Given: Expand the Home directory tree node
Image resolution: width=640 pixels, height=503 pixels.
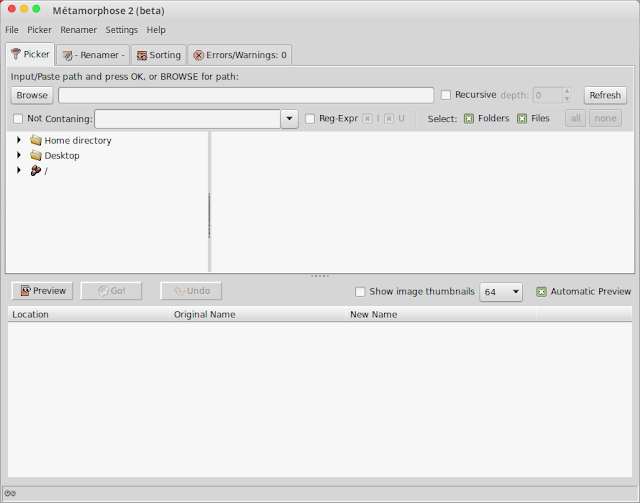Looking at the screenshot, I should click(19, 140).
